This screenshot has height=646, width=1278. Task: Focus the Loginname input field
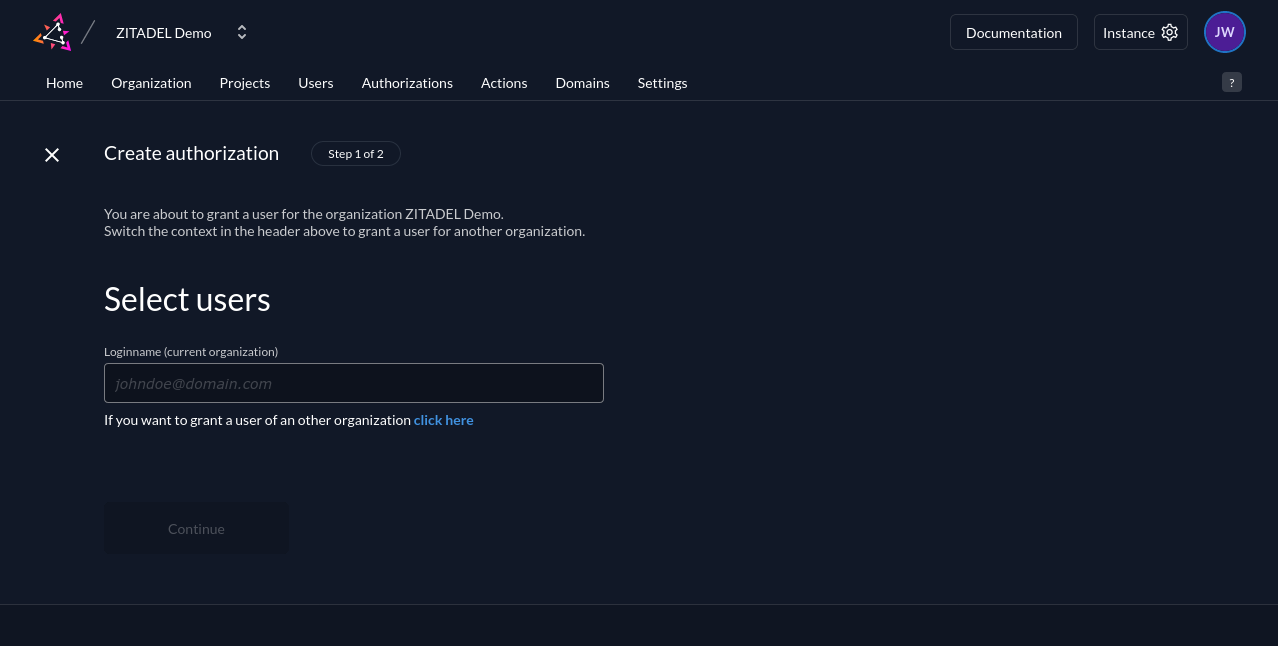(x=354, y=383)
